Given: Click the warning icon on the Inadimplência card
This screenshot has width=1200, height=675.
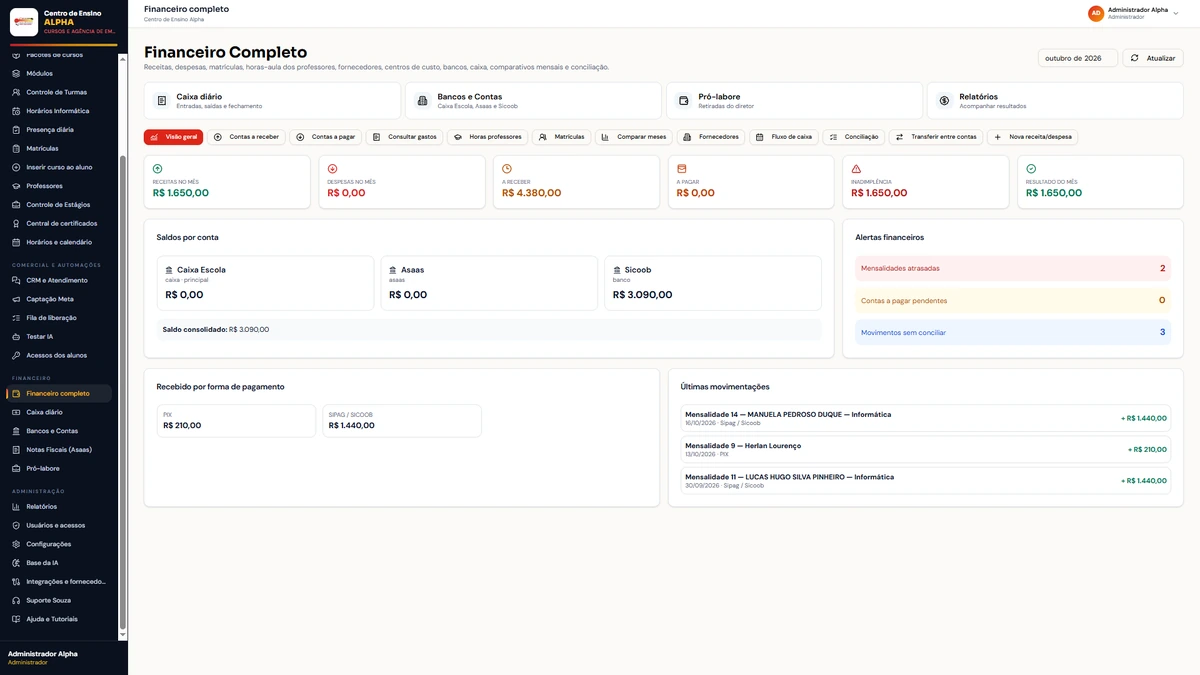Looking at the screenshot, I should click(856, 169).
